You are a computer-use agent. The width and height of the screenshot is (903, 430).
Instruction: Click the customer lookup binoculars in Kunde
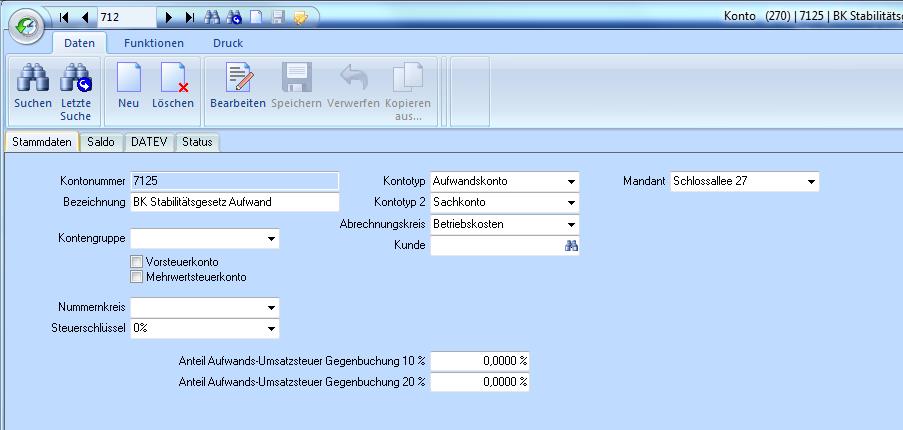[571, 245]
